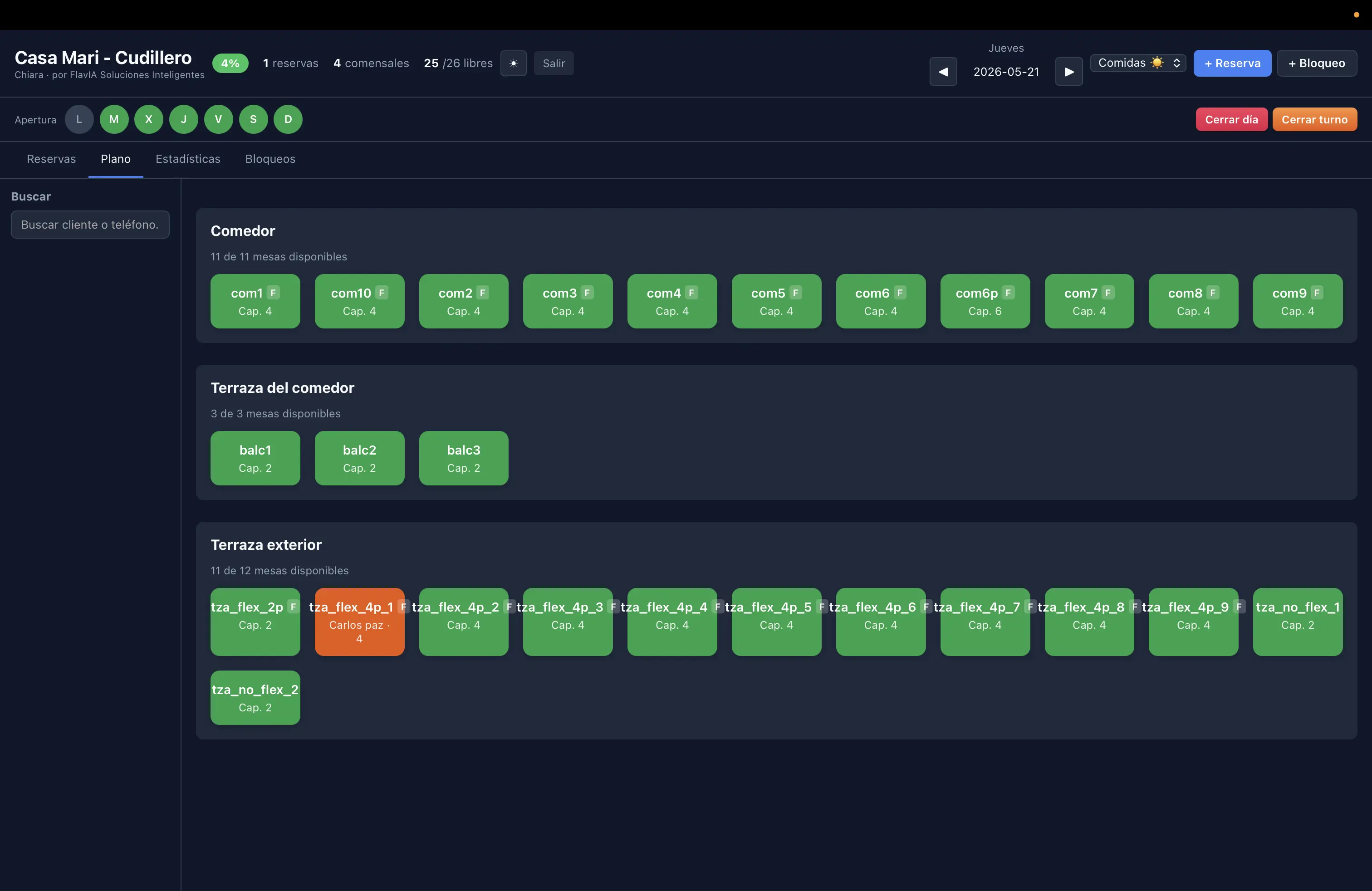Click the F badge on tza_flex_2p
This screenshot has width=1372, height=891.
293,607
